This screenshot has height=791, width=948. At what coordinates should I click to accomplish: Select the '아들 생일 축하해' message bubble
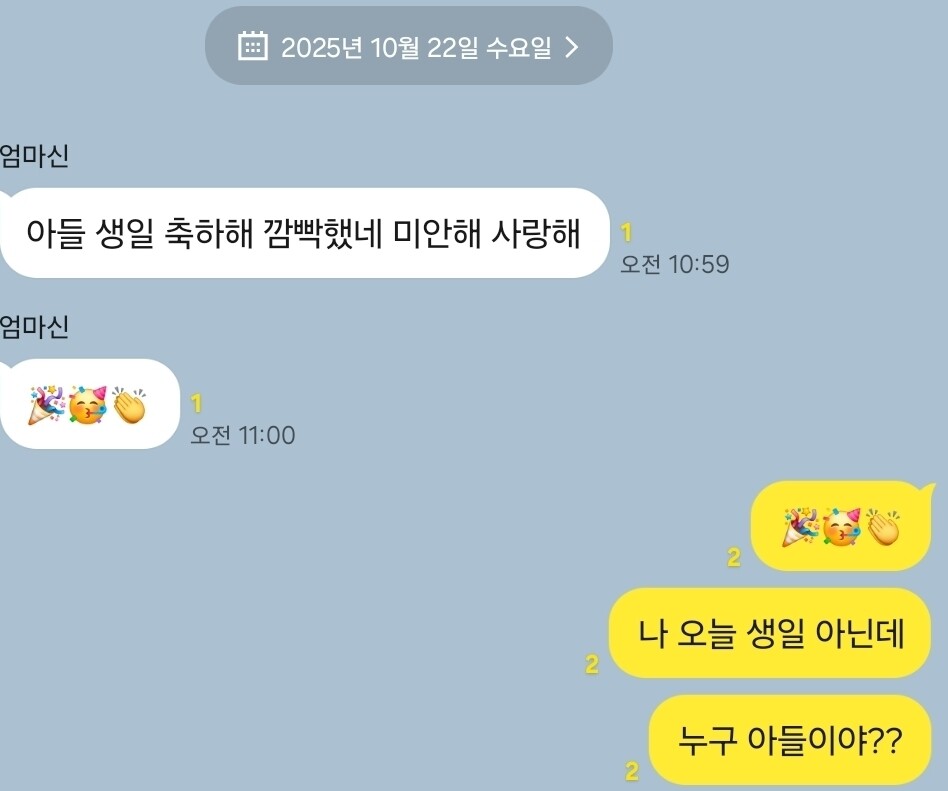point(305,233)
